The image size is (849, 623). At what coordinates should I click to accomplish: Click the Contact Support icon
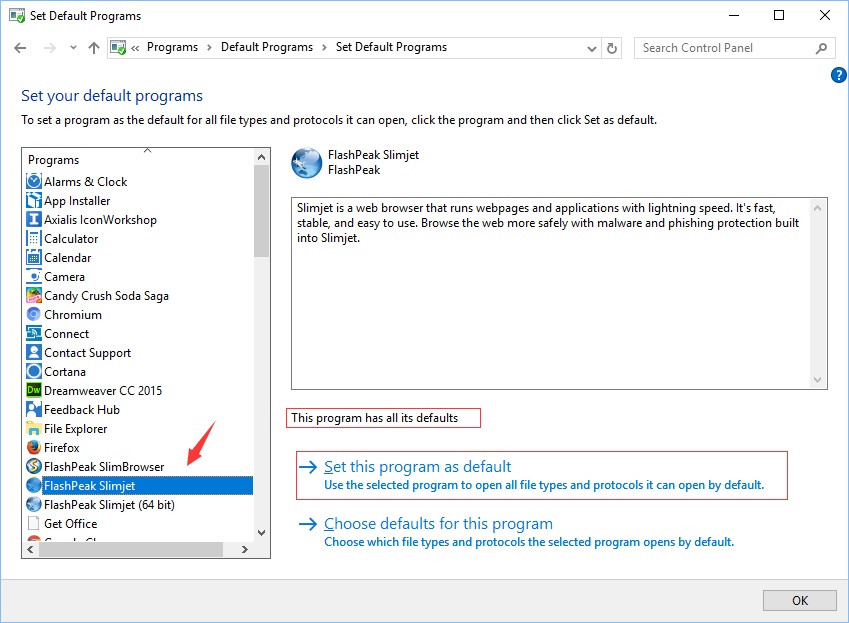34,352
